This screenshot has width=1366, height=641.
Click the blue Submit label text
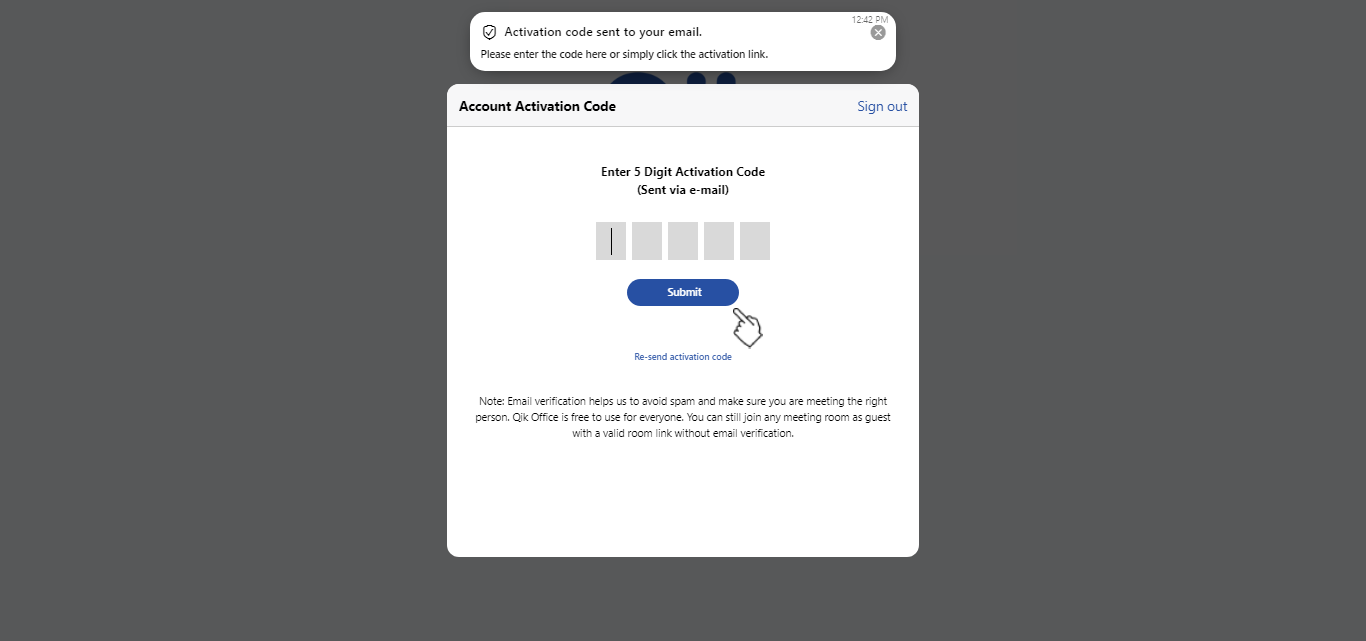click(x=682, y=291)
